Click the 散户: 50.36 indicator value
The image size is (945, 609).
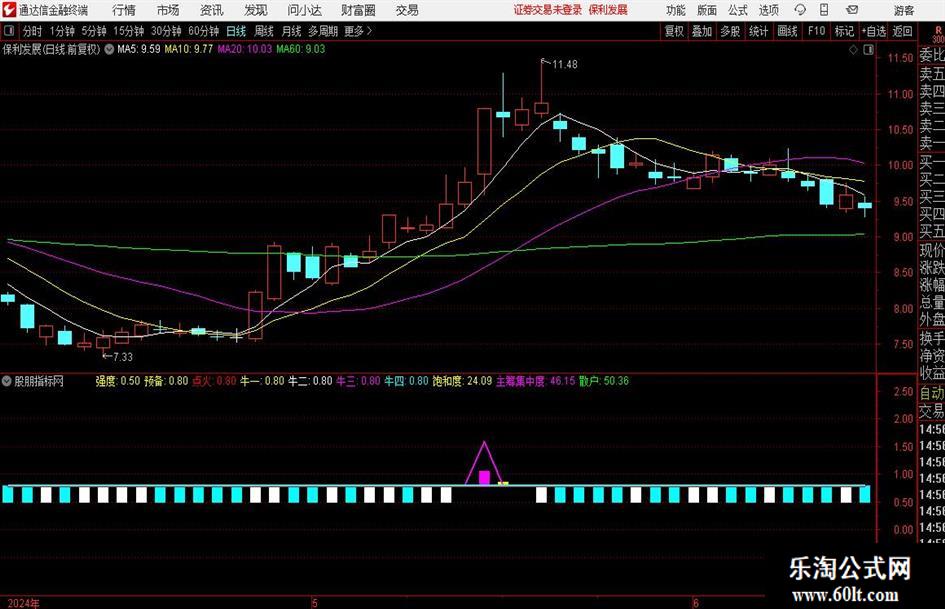pos(604,381)
